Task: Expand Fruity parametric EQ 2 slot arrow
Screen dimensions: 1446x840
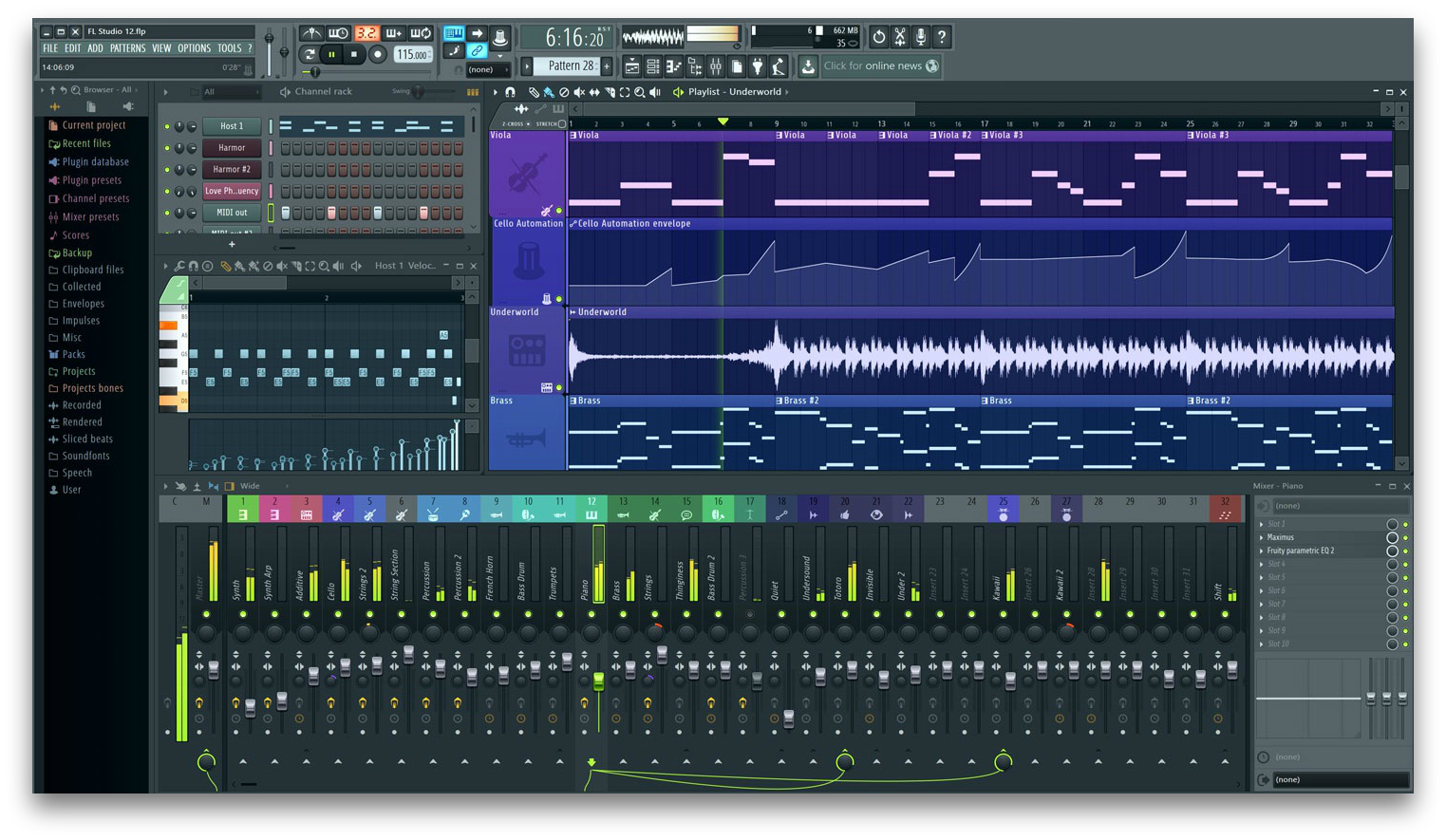Action: tap(1262, 551)
